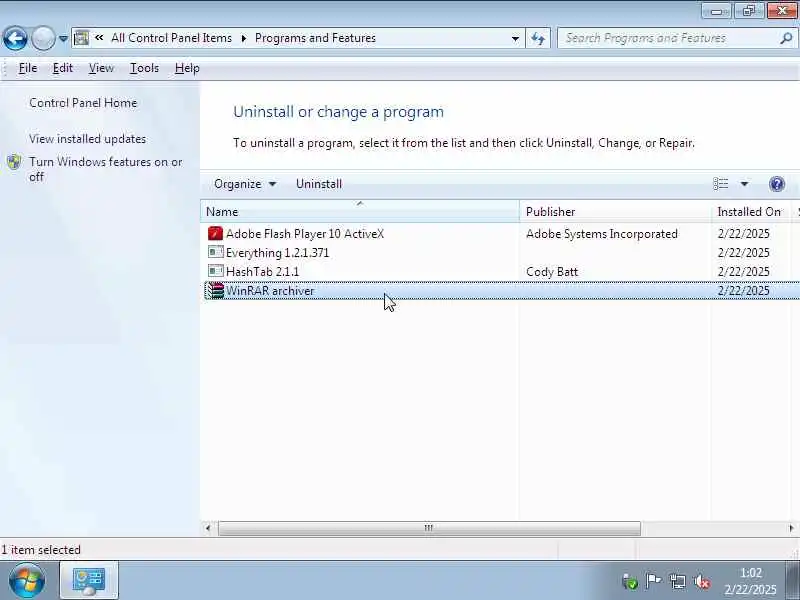Select the WinRAR archiver entry name
Image resolution: width=800 pixels, height=600 pixels.
270,291
